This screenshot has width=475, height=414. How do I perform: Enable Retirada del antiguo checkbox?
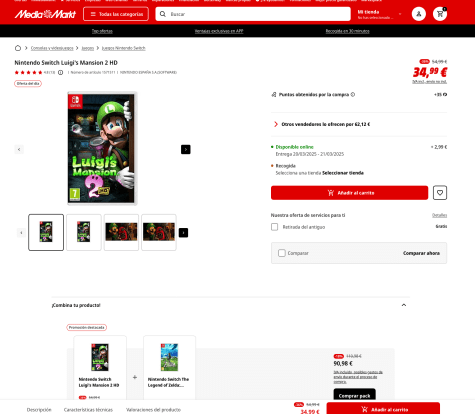pos(274,227)
